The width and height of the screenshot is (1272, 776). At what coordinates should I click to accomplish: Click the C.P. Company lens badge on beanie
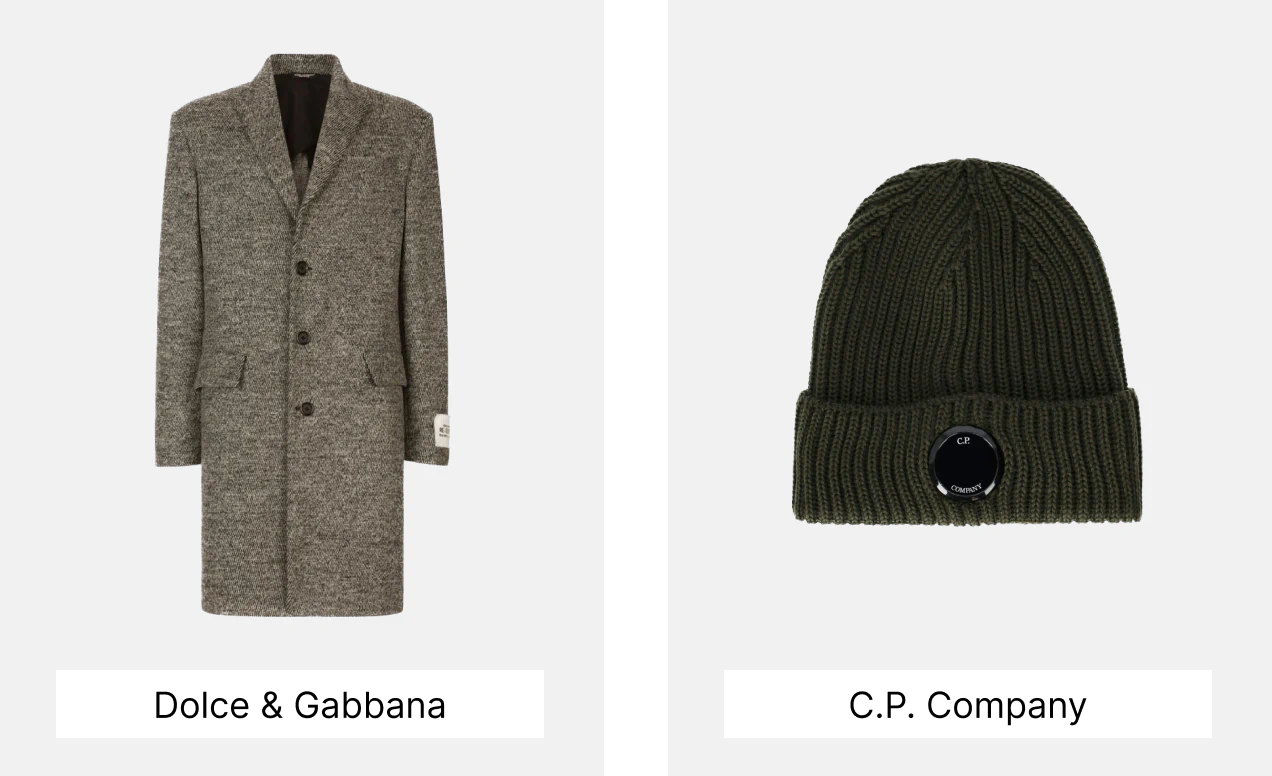coord(964,463)
